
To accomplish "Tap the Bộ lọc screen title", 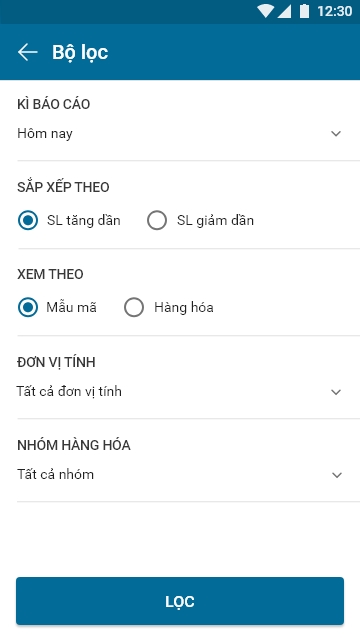I will (x=80, y=53).
